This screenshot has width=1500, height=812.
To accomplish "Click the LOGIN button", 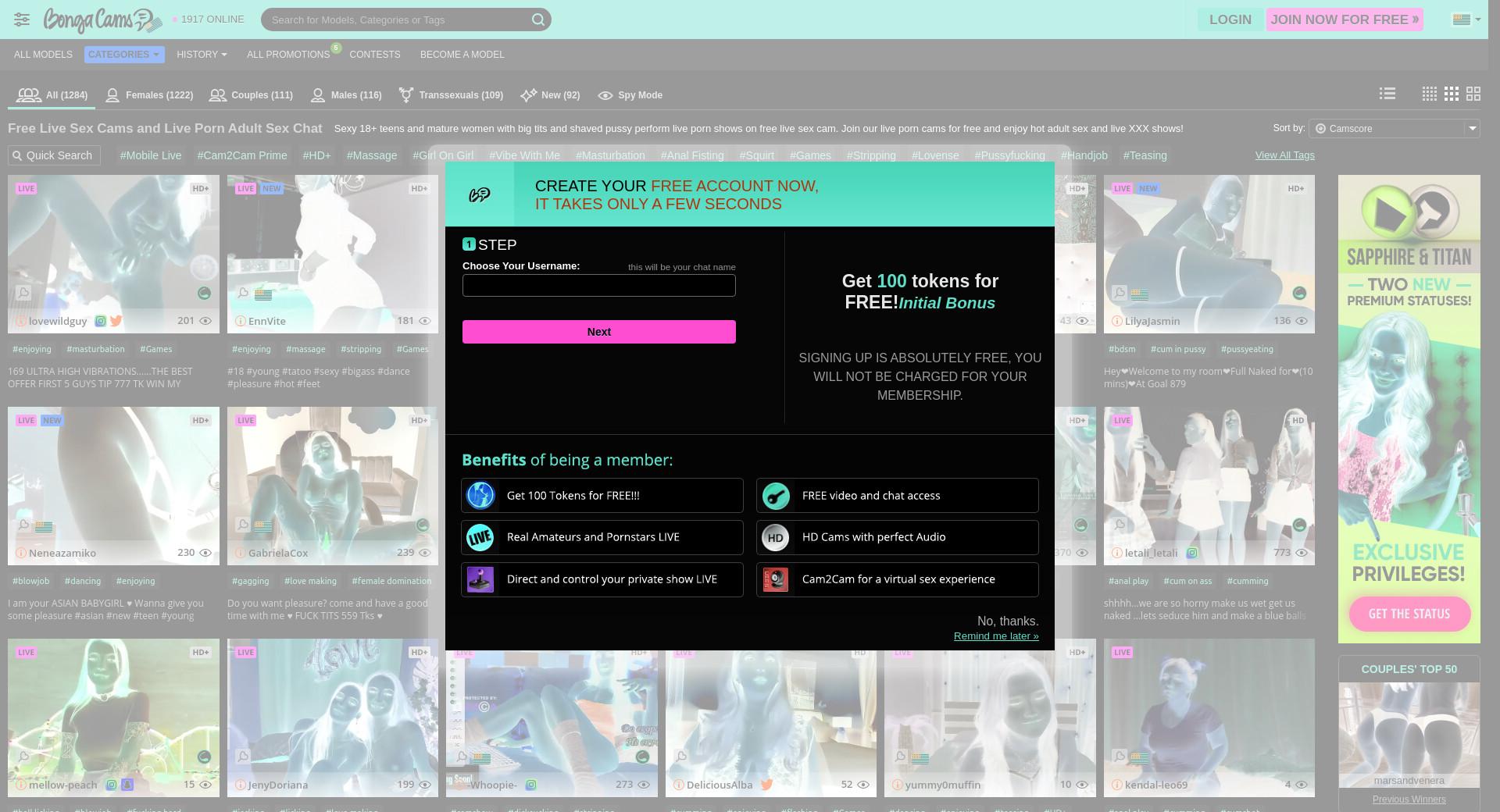I will point(1230,20).
